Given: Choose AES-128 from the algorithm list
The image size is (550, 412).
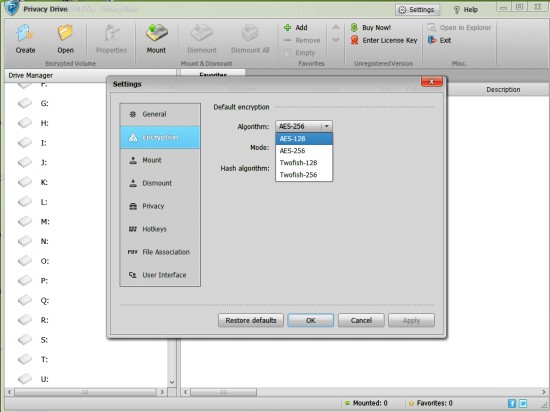Looking at the screenshot, I should point(304,139).
